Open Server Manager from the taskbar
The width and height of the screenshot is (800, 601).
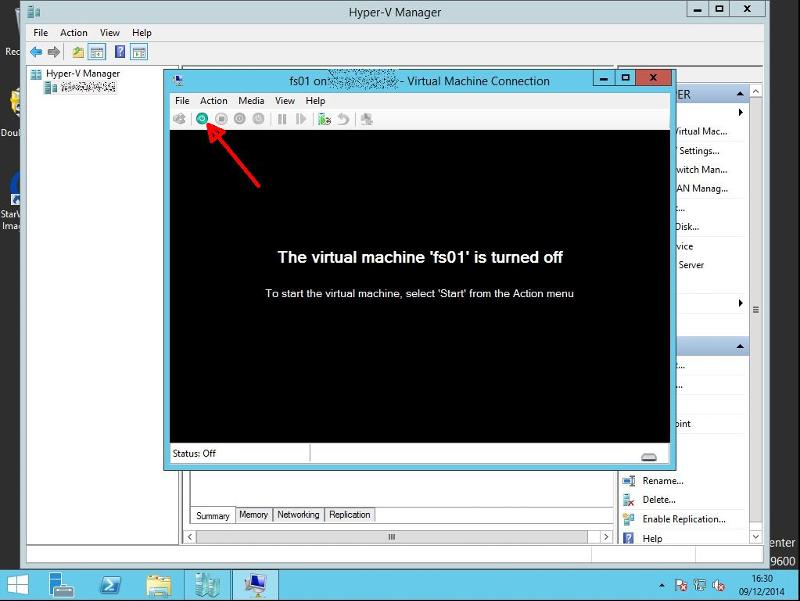click(61, 585)
